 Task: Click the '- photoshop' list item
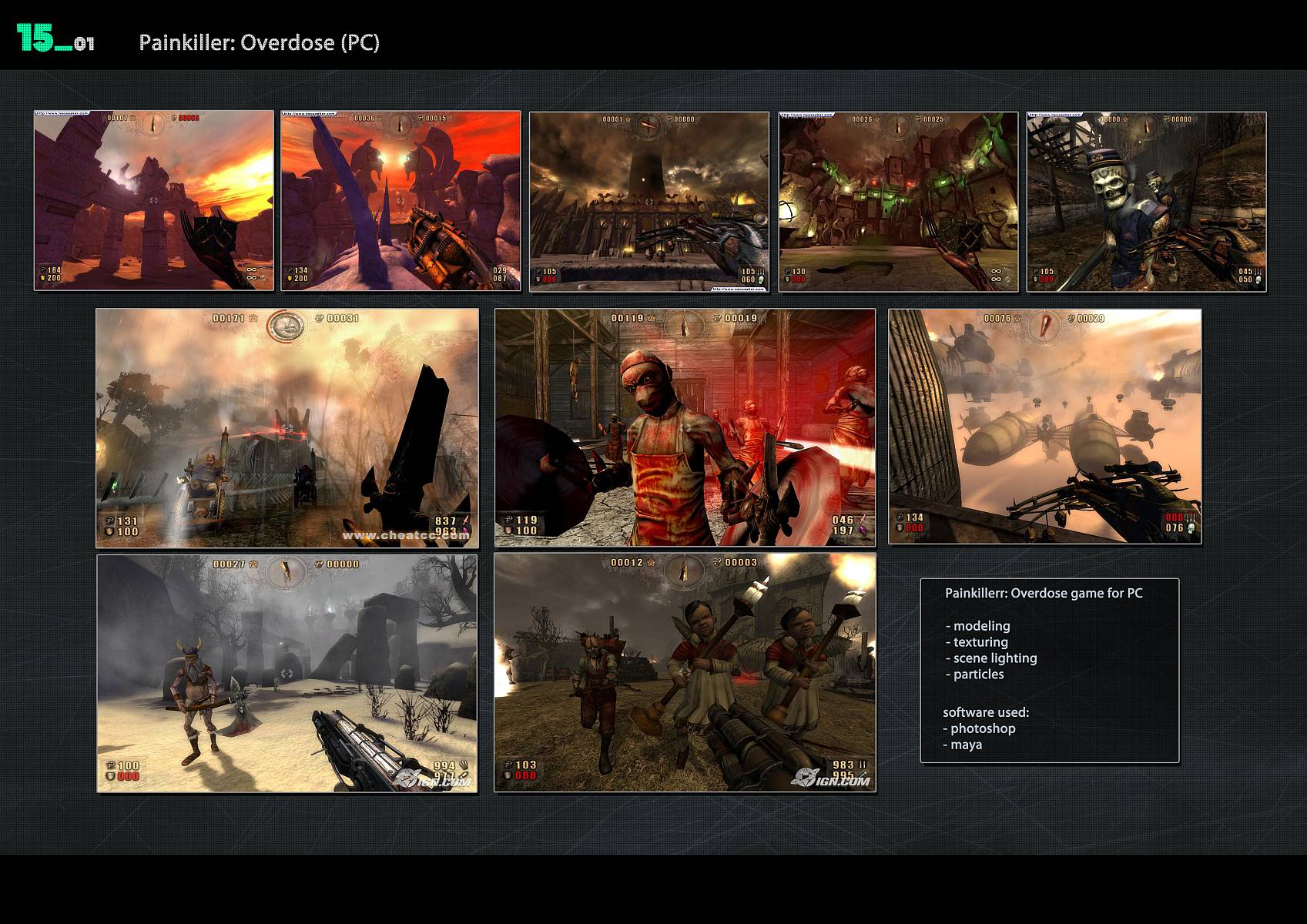click(x=979, y=728)
